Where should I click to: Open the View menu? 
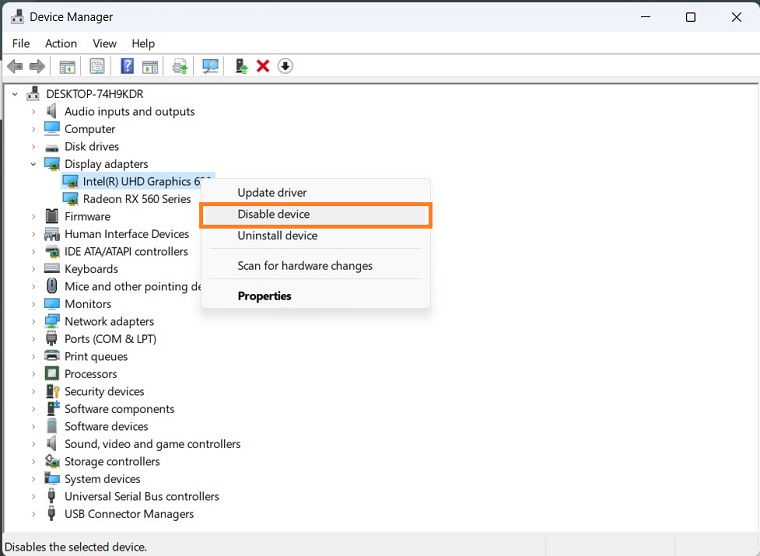tap(105, 44)
